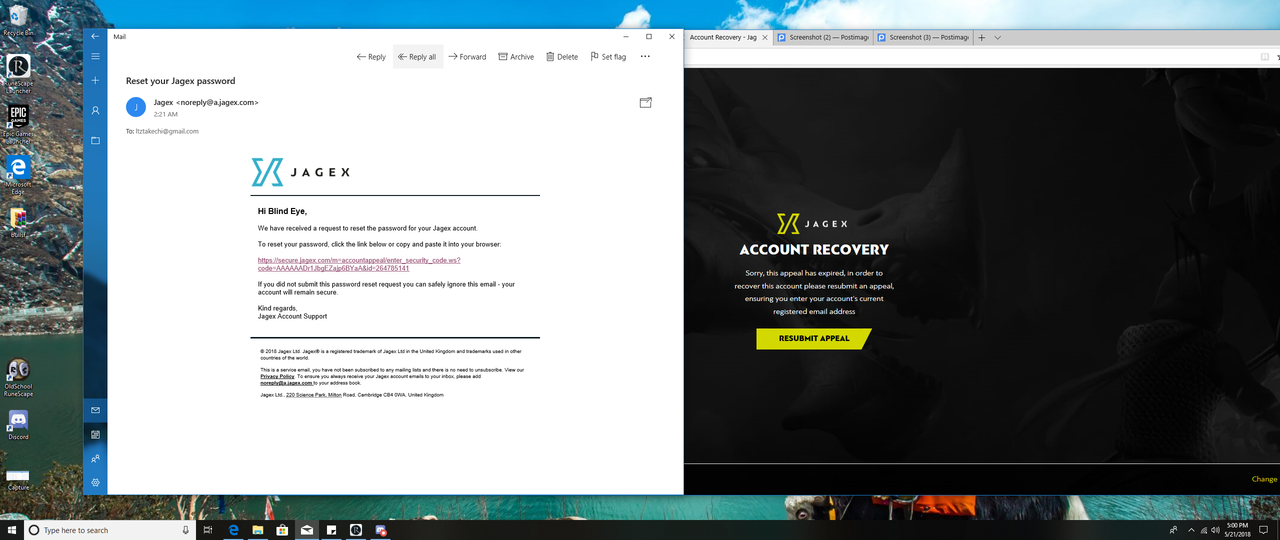This screenshot has width=1280, height=540.
Task: Open Sticky Notes from the taskbar
Action: (x=331, y=530)
